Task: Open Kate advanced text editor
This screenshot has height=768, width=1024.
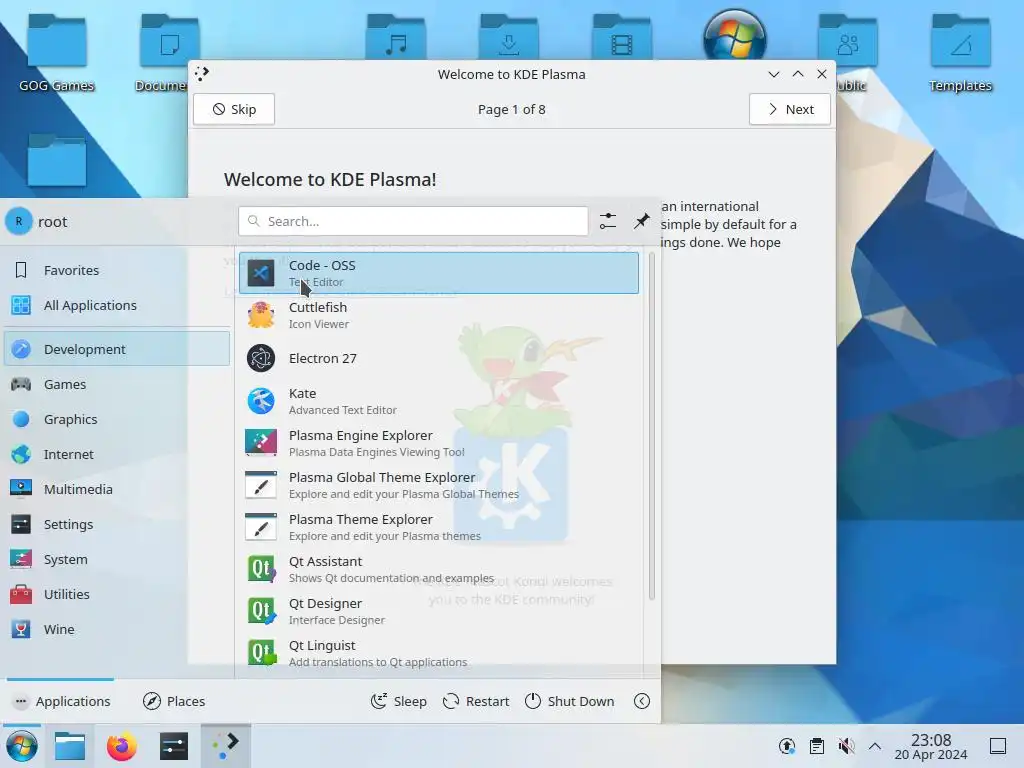Action: [438, 401]
